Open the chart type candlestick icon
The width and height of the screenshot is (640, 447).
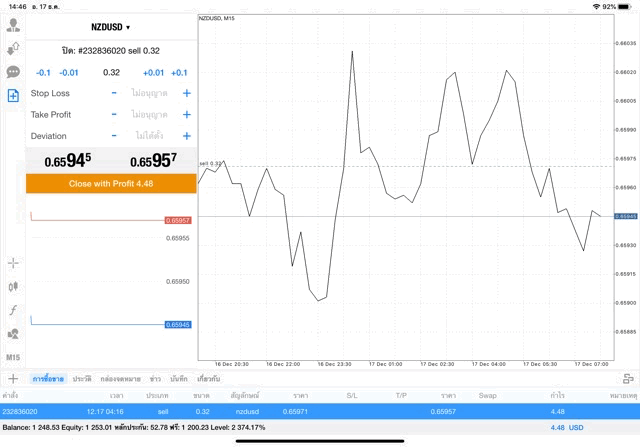(x=13, y=287)
